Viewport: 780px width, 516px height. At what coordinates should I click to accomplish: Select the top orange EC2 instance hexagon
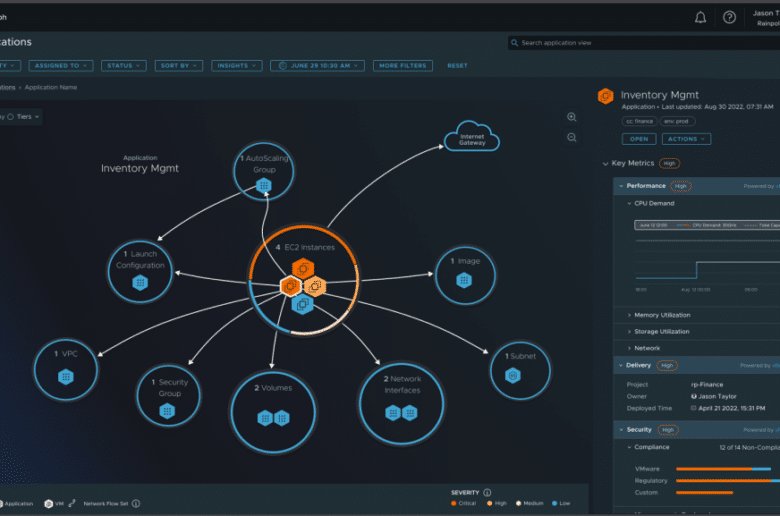[302, 269]
